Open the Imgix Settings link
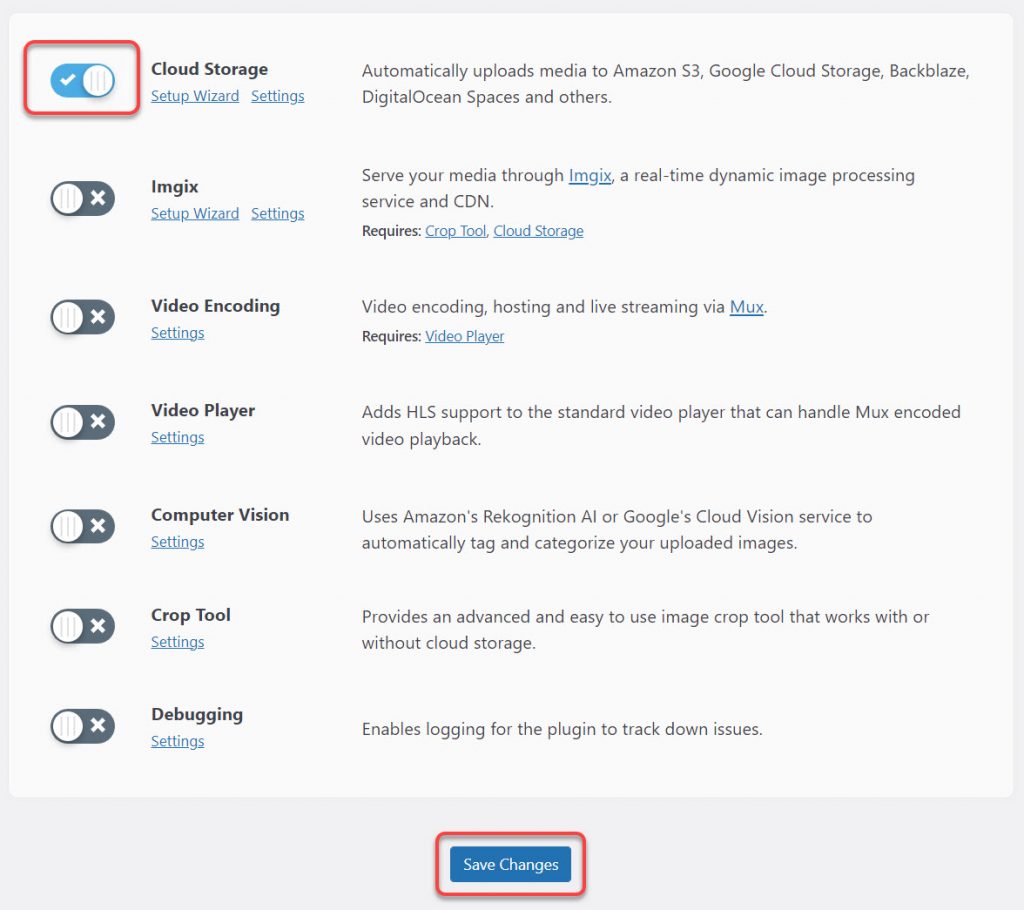Screen dimensions: 1024x910 [x=278, y=214]
